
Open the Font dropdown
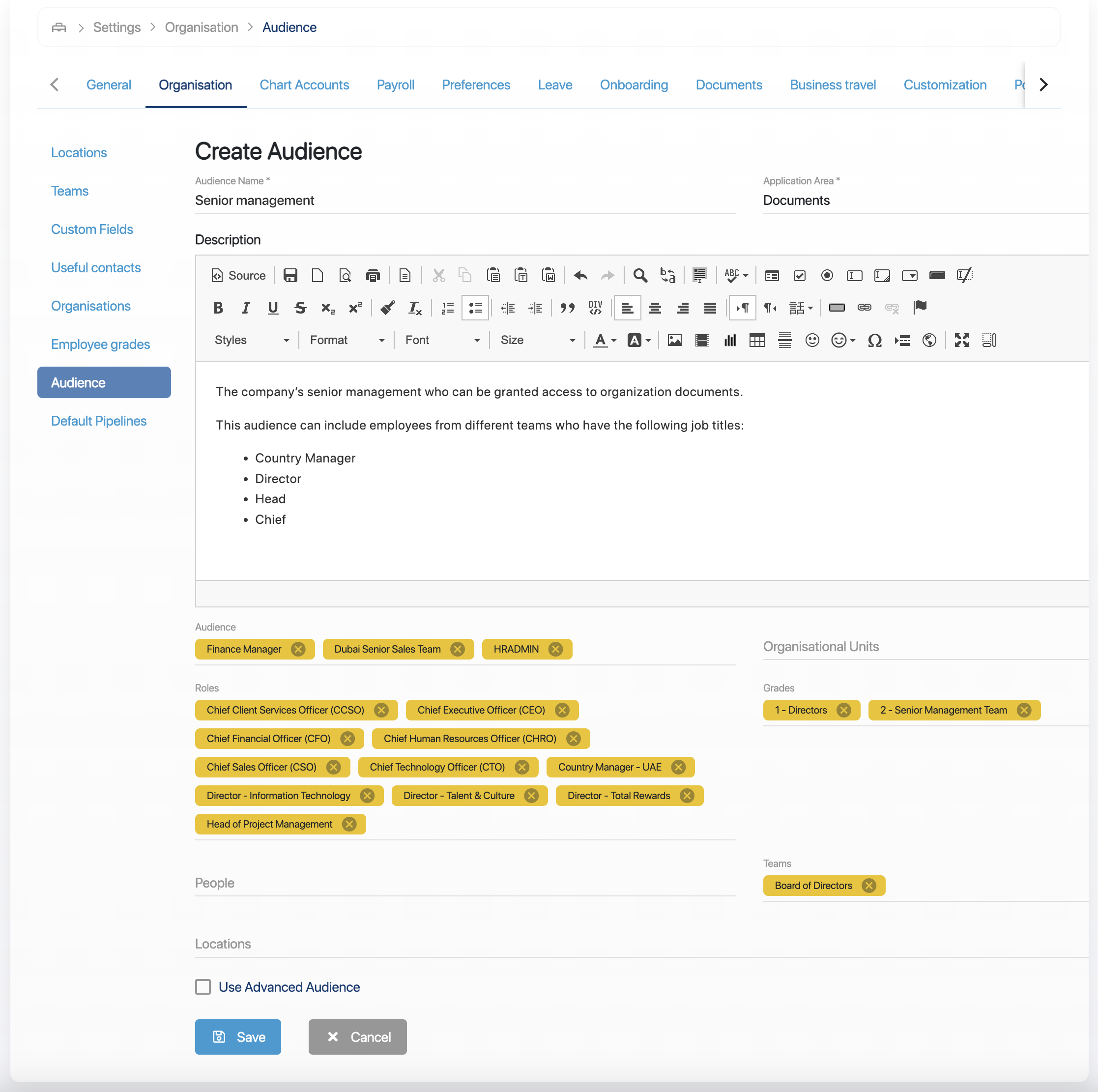442,340
